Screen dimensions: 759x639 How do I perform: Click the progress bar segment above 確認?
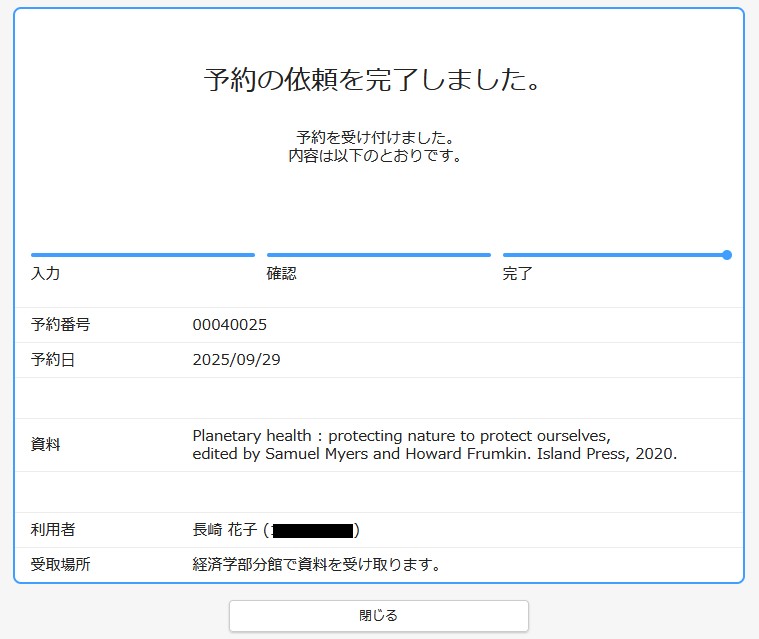[378, 255]
